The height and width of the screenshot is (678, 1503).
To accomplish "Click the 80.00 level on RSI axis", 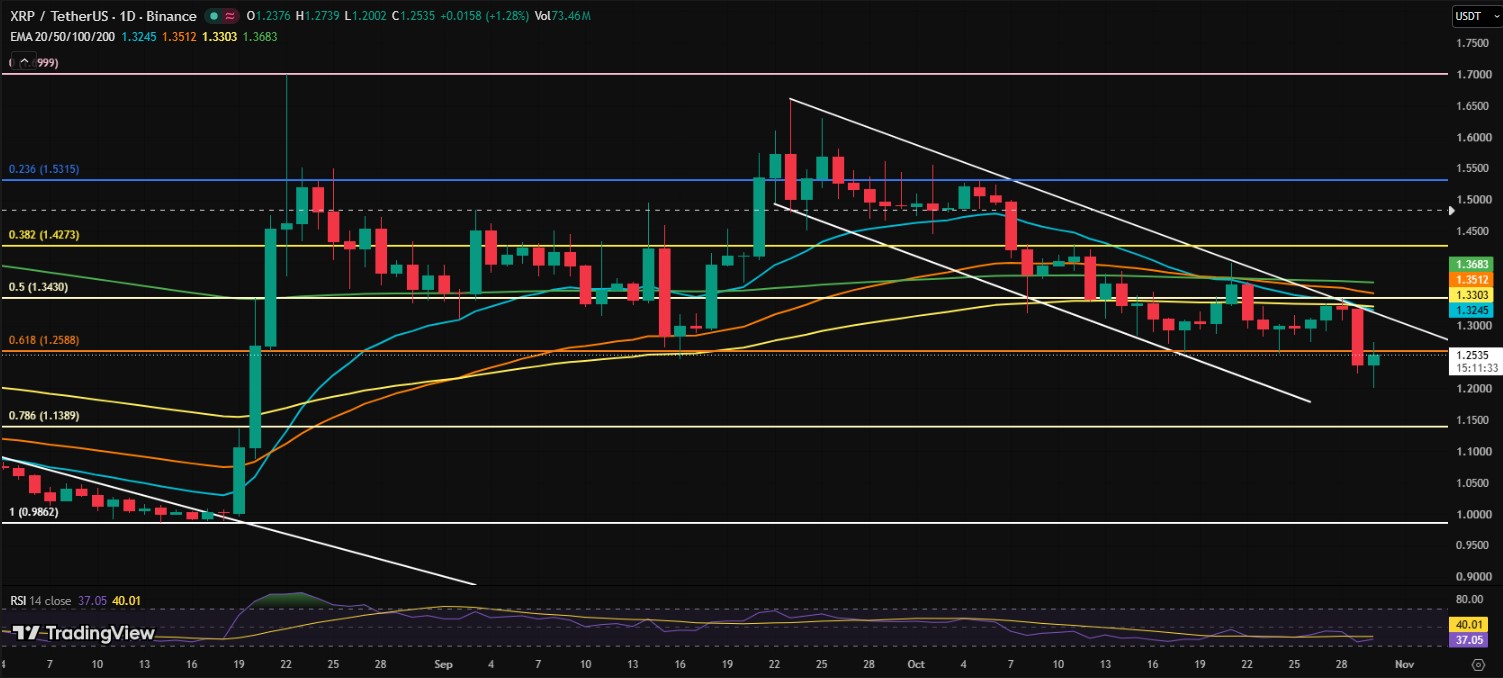I will [1470, 599].
